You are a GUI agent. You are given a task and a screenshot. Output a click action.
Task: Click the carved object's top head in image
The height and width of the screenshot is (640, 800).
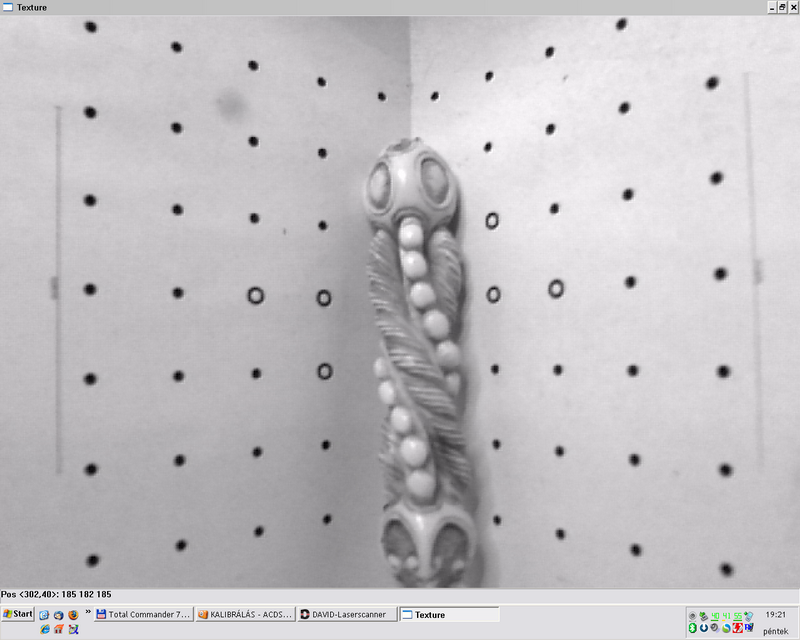click(x=410, y=178)
